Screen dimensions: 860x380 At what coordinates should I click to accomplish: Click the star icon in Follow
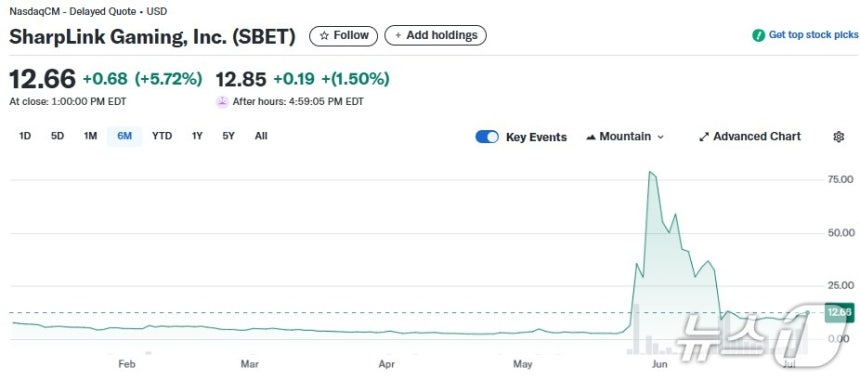coord(324,36)
